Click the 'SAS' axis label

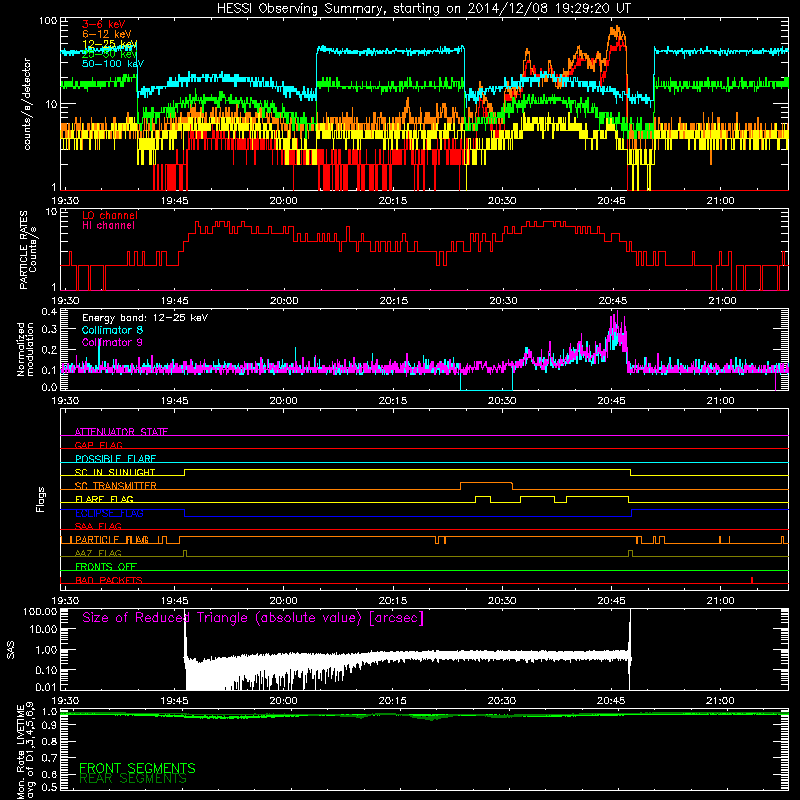tap(11, 650)
